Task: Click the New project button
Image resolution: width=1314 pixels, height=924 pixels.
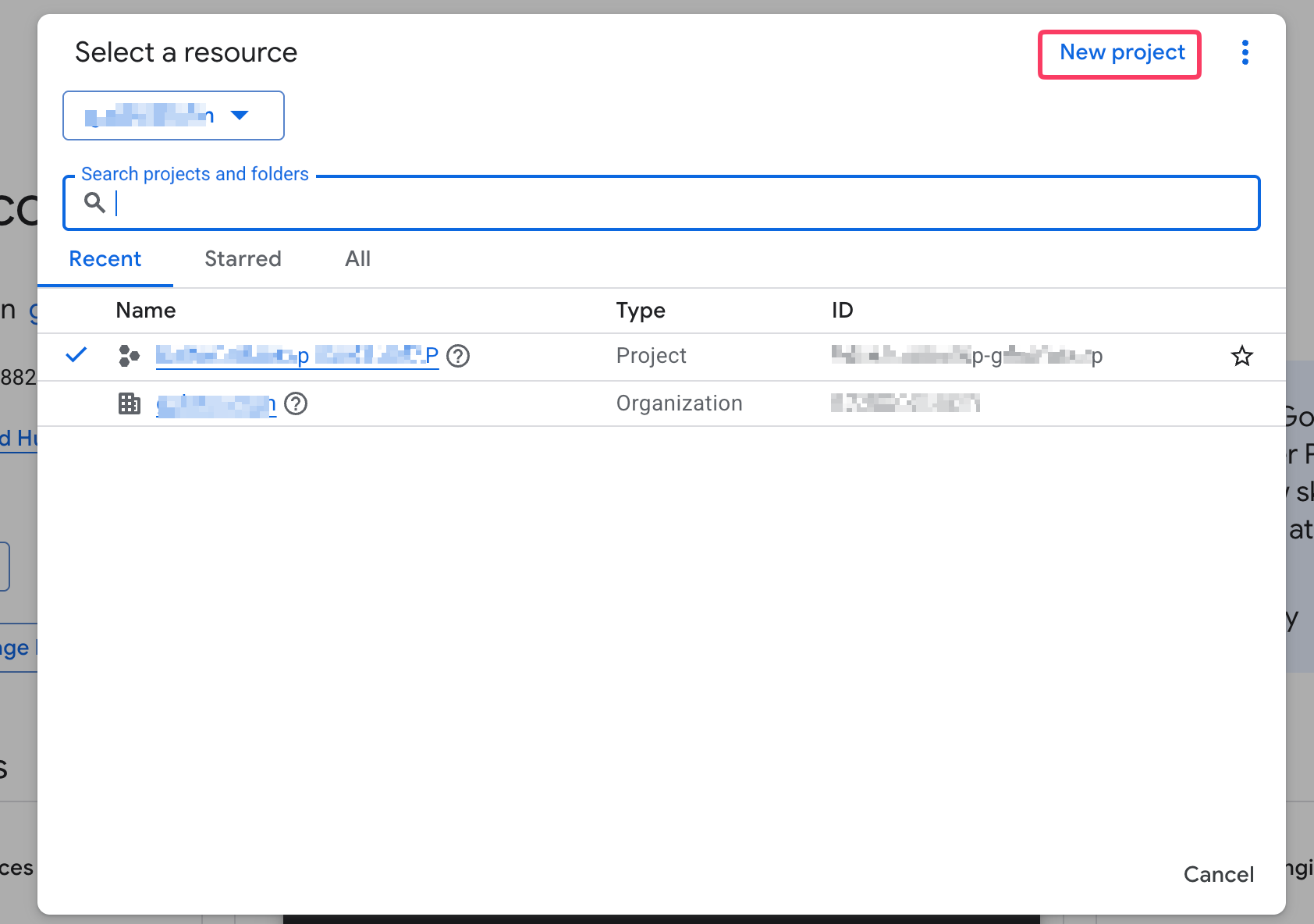Action: coord(1121,53)
